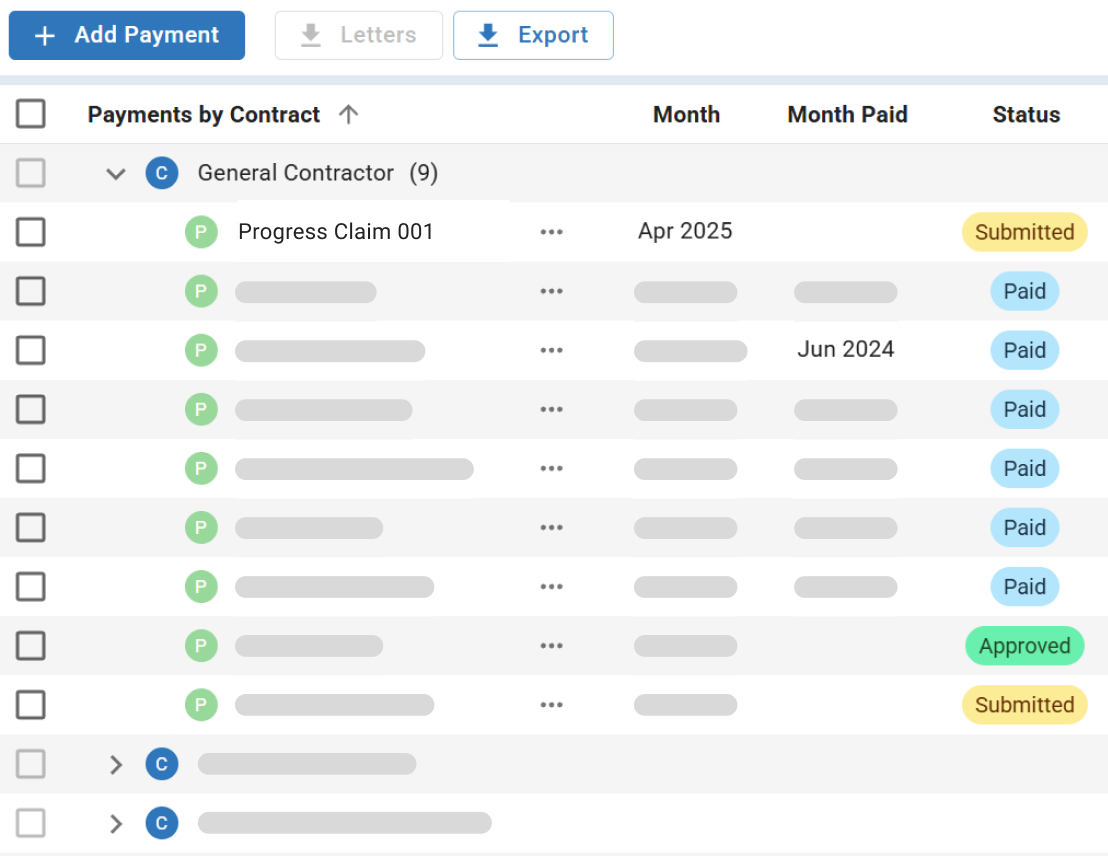Select the blue C contract icon for General Contractor
Screen dimensions: 1108x856
point(161,173)
